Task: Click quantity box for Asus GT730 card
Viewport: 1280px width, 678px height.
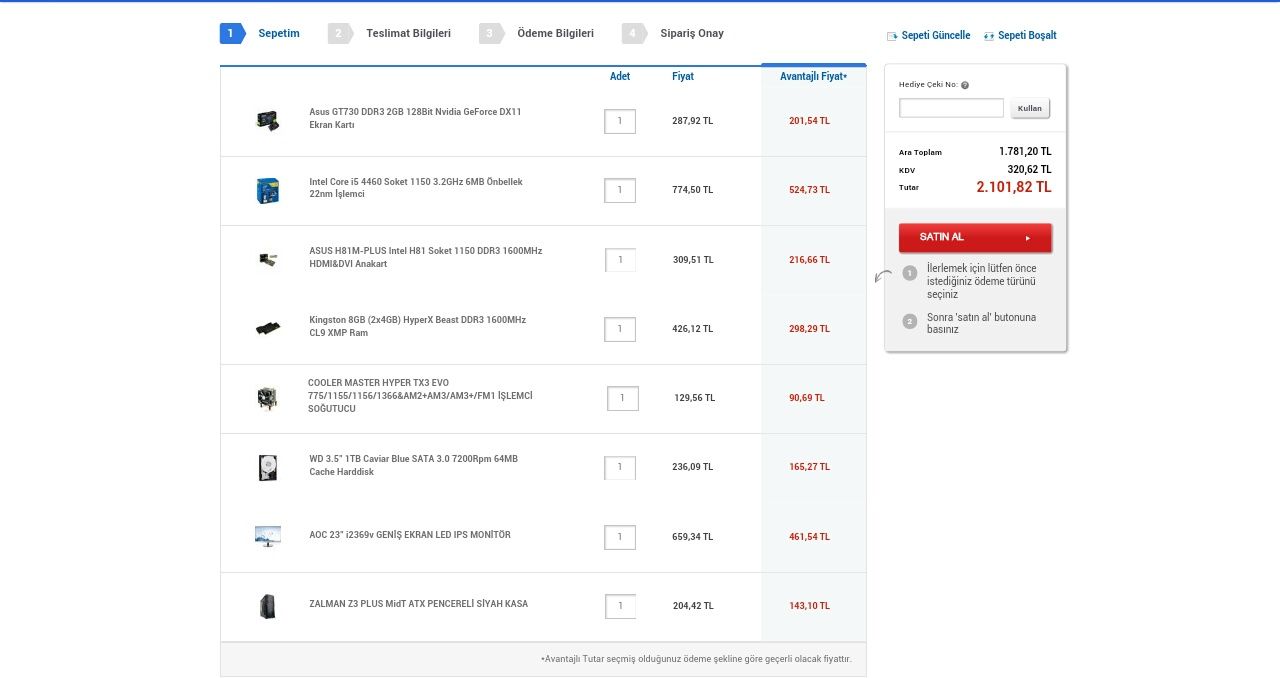Action: tap(620, 121)
